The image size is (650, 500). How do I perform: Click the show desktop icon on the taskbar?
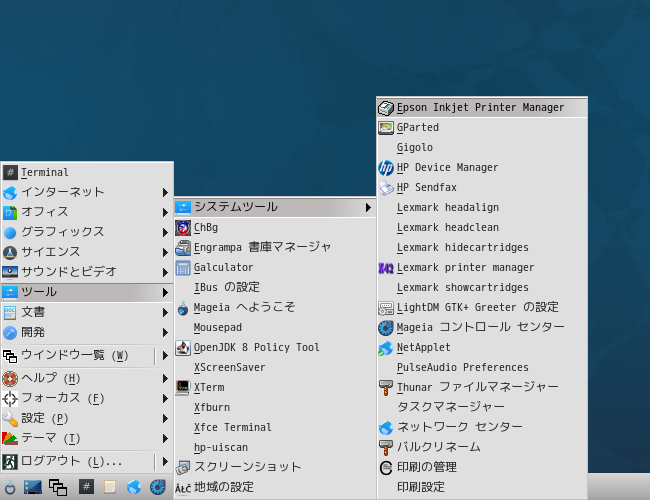point(33,487)
